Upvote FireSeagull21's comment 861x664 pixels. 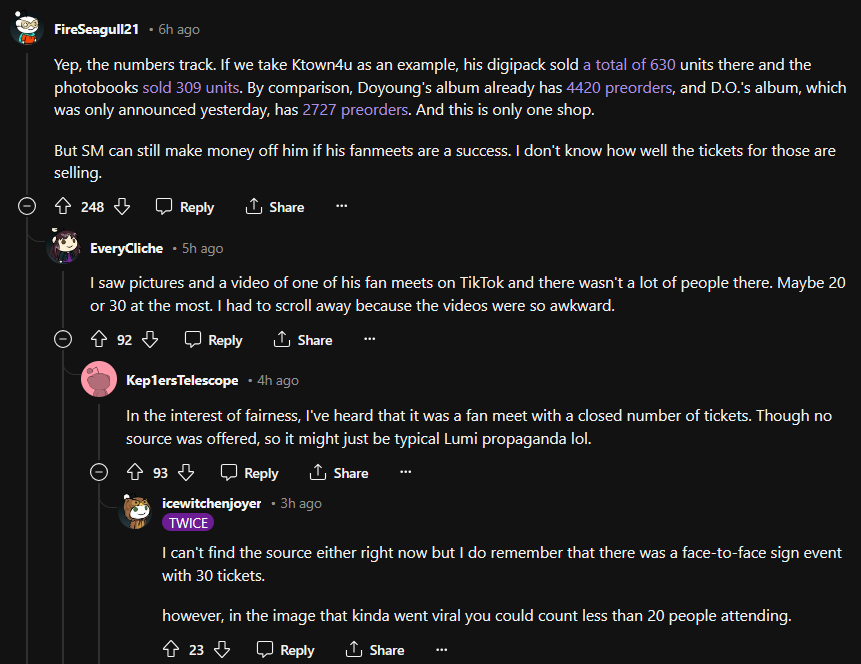pyautogui.click(x=63, y=207)
